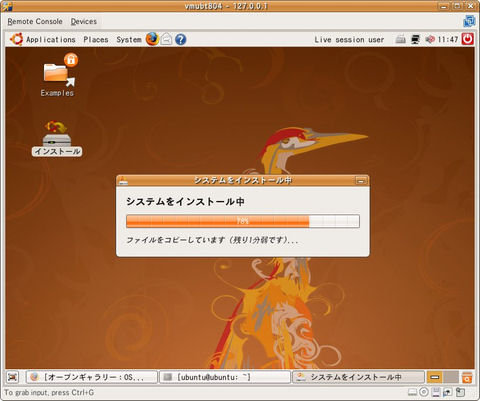The height and width of the screenshot is (401, 480).
Task: Minimize the システムをインストール中 dialog
Action: coord(361,181)
